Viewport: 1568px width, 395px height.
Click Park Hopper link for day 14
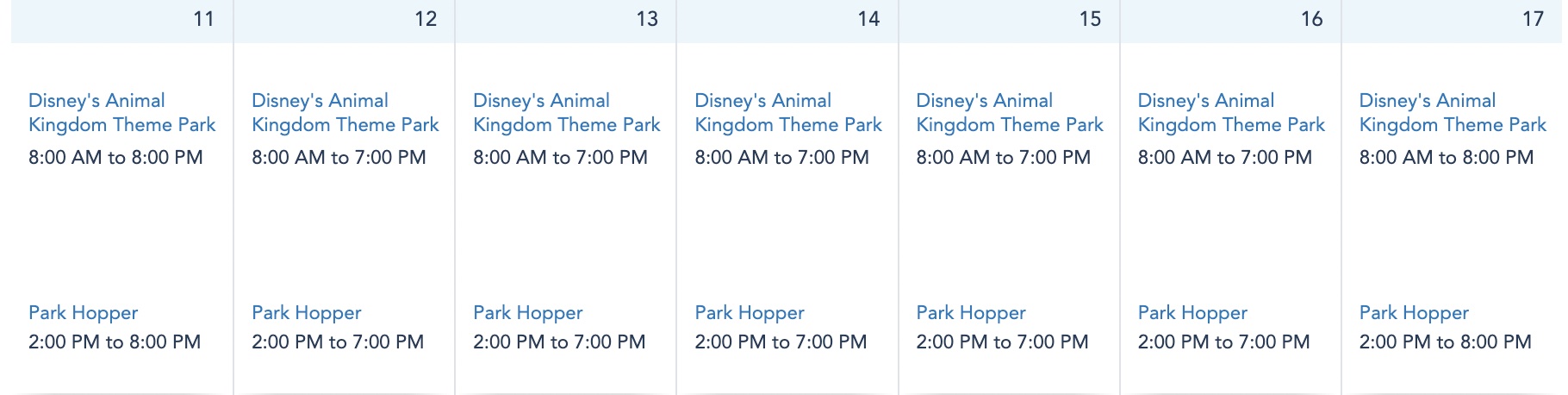[749, 313]
